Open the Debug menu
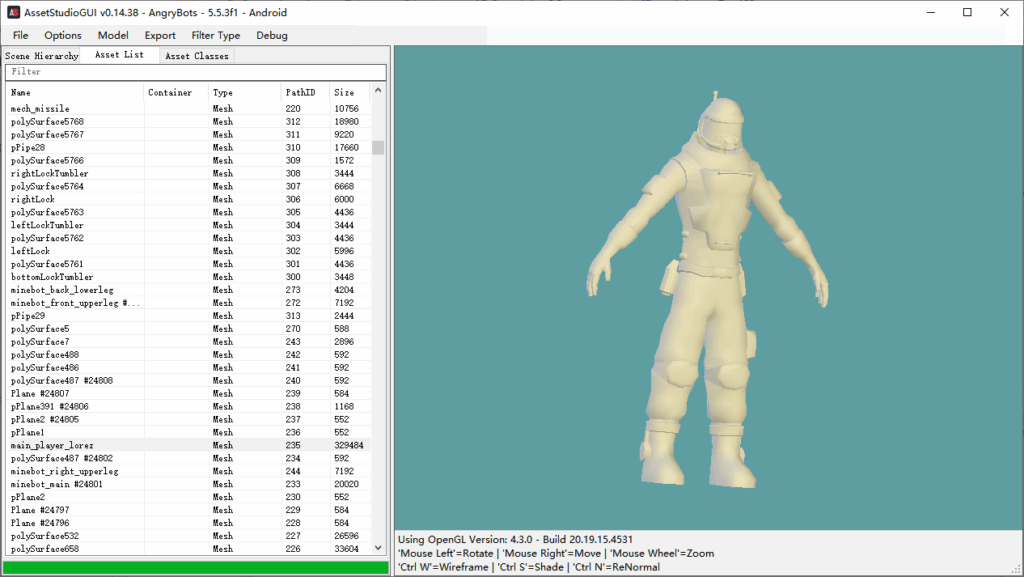This screenshot has width=1024, height=577. pyautogui.click(x=272, y=35)
